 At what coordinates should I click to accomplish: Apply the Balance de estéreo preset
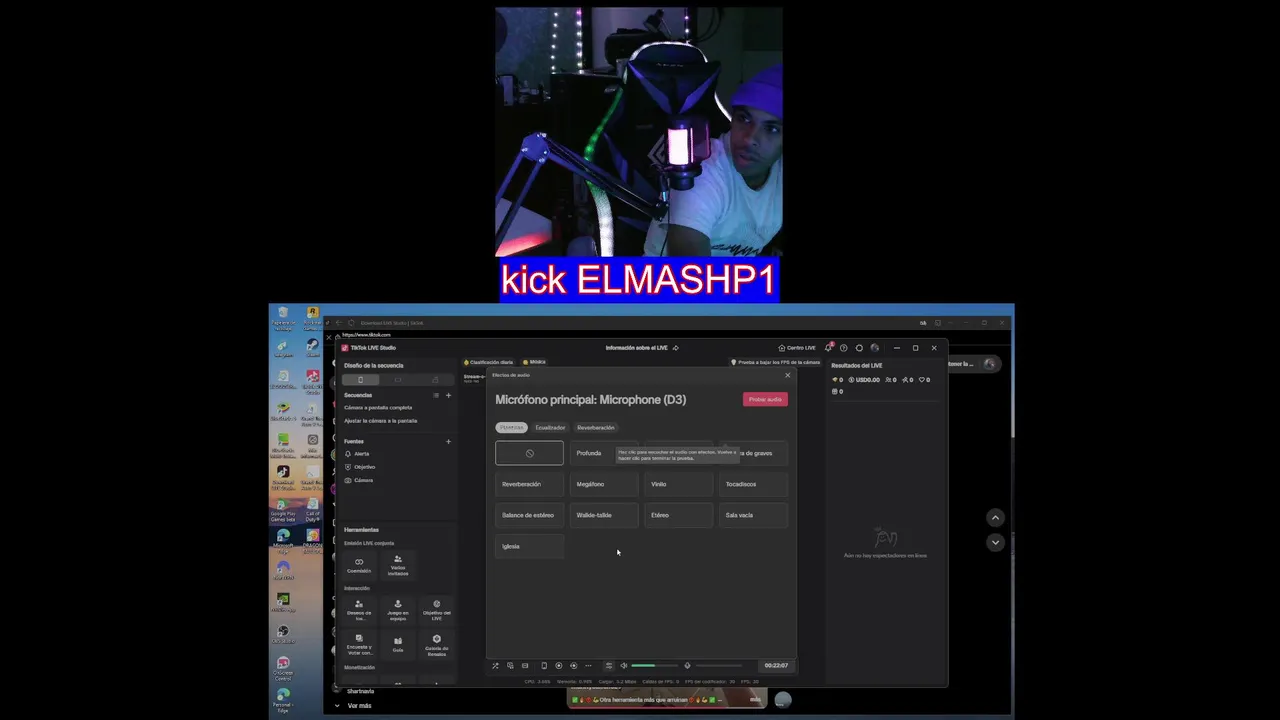(x=529, y=515)
